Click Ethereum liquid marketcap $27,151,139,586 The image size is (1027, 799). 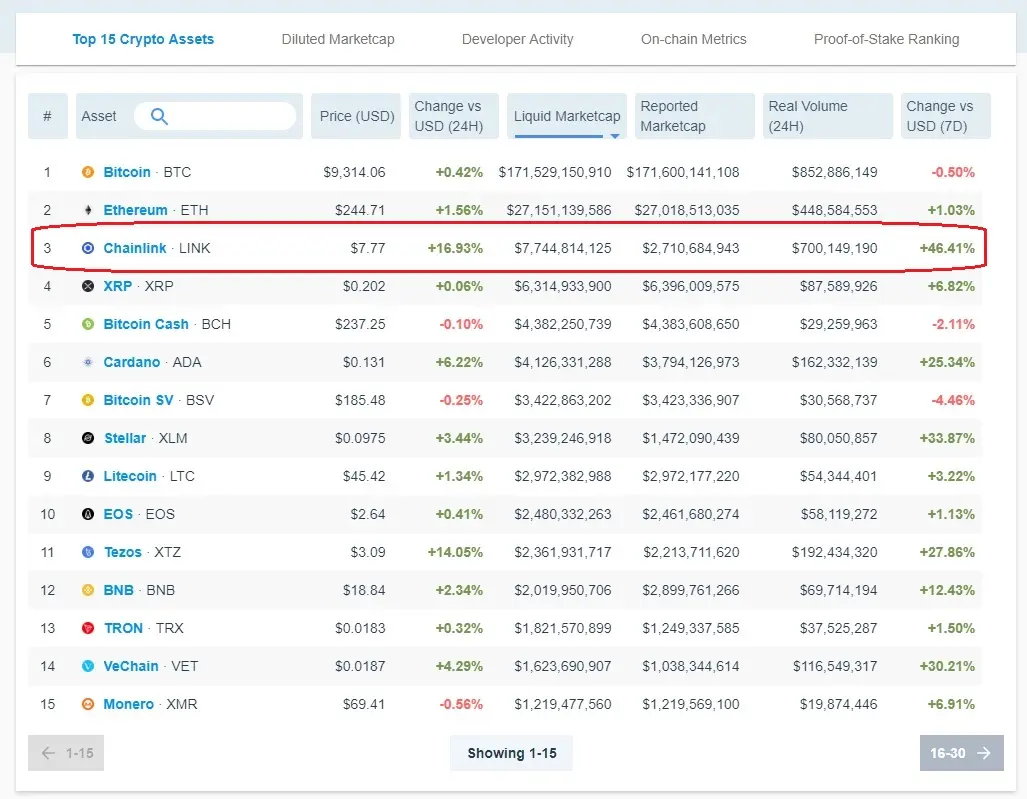click(x=559, y=210)
